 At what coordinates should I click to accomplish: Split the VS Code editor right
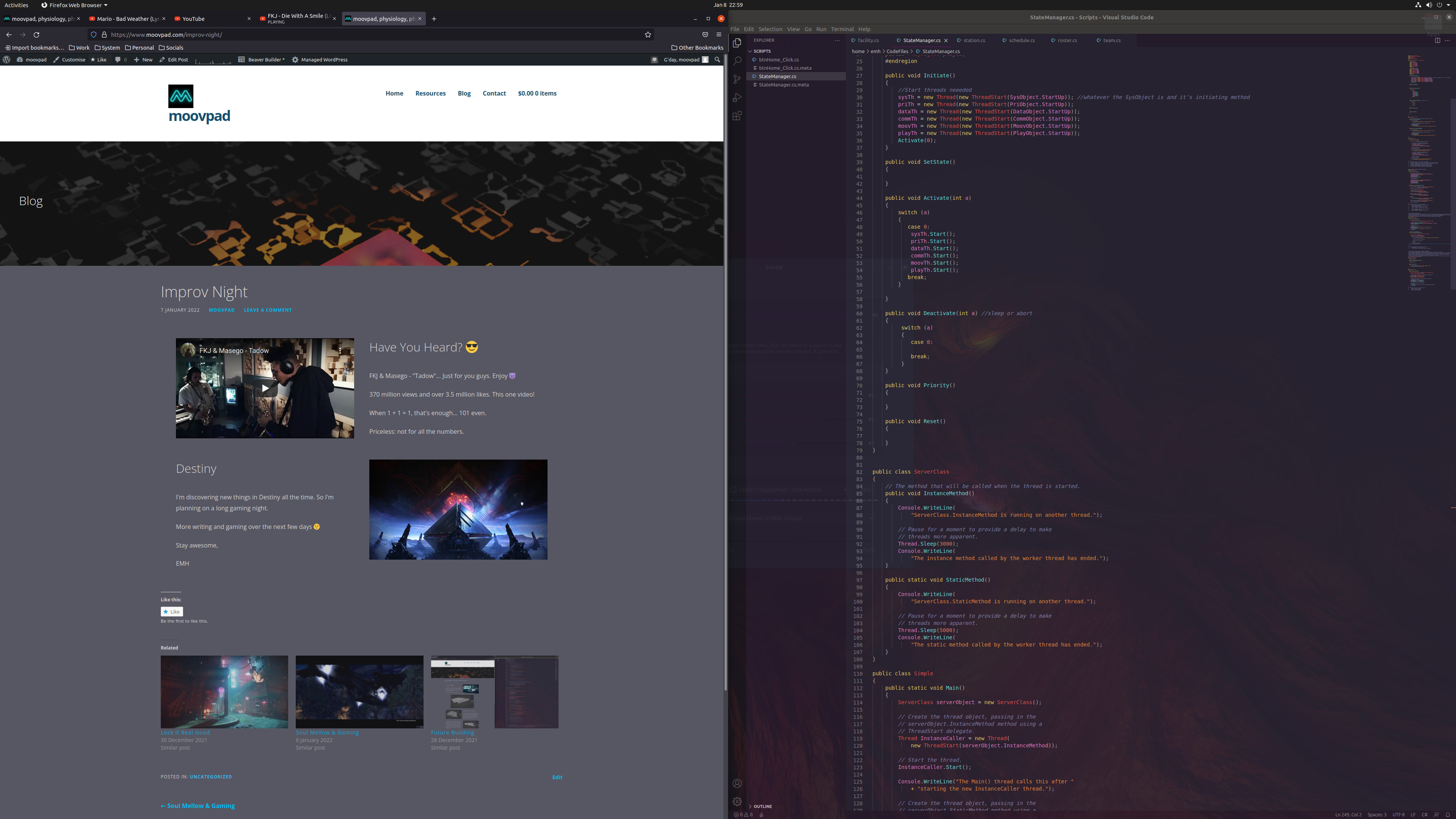[x=1437, y=40]
